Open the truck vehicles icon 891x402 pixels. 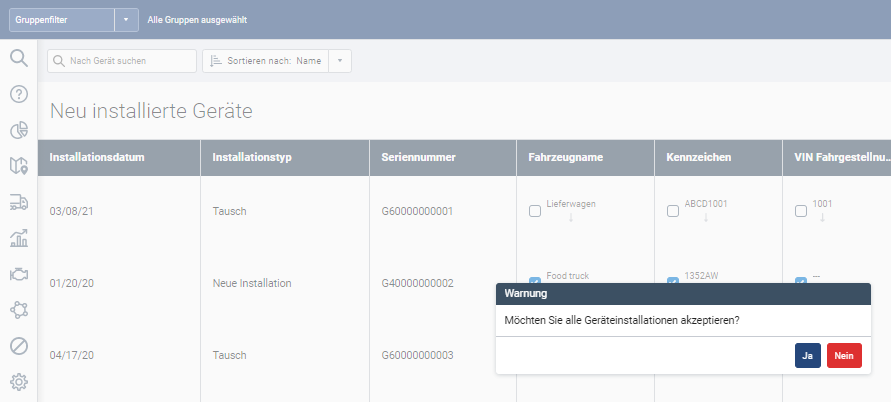[18, 202]
